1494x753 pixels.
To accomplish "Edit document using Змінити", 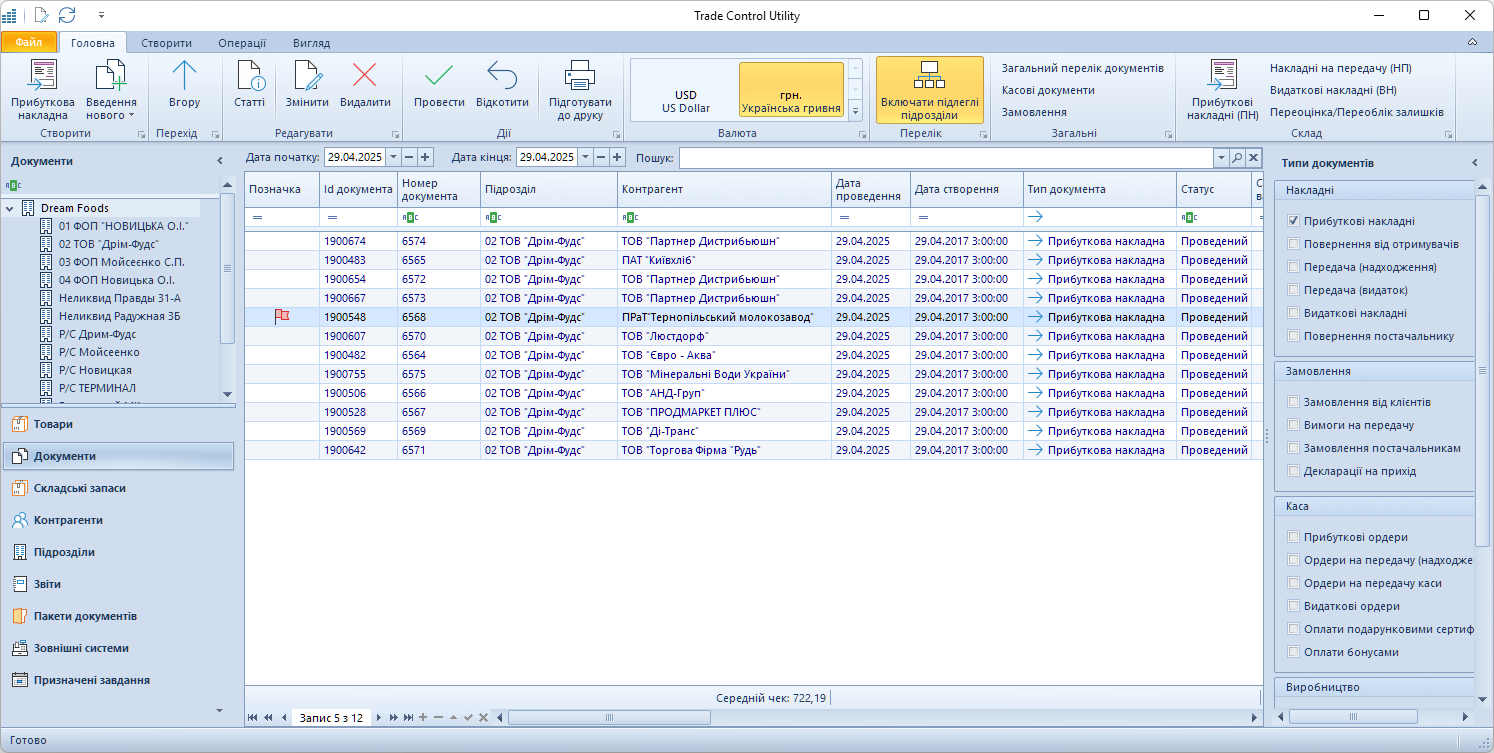I will click(x=307, y=84).
